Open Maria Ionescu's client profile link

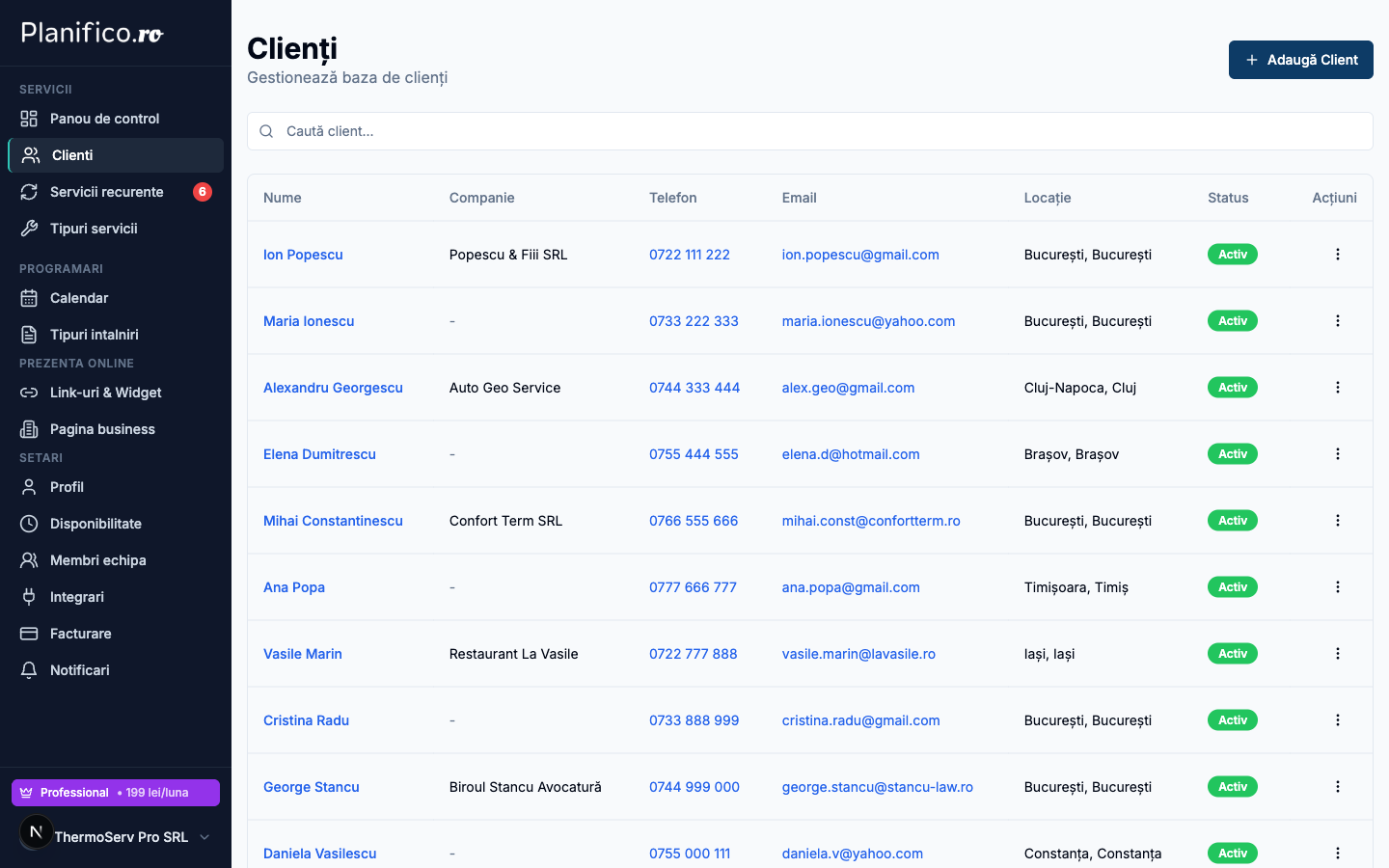(309, 320)
